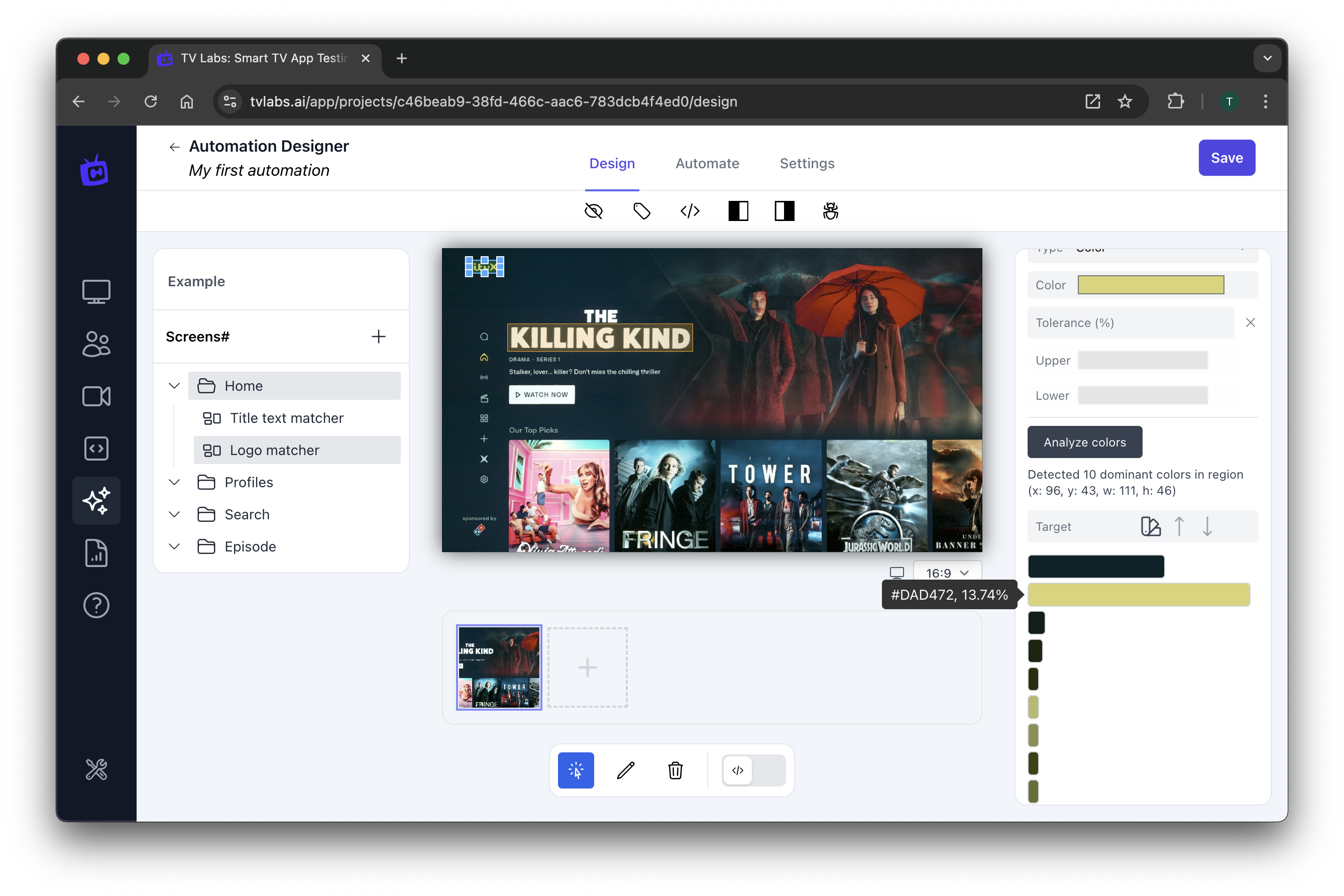
Task: Click the browser address bar URL
Action: [494, 102]
